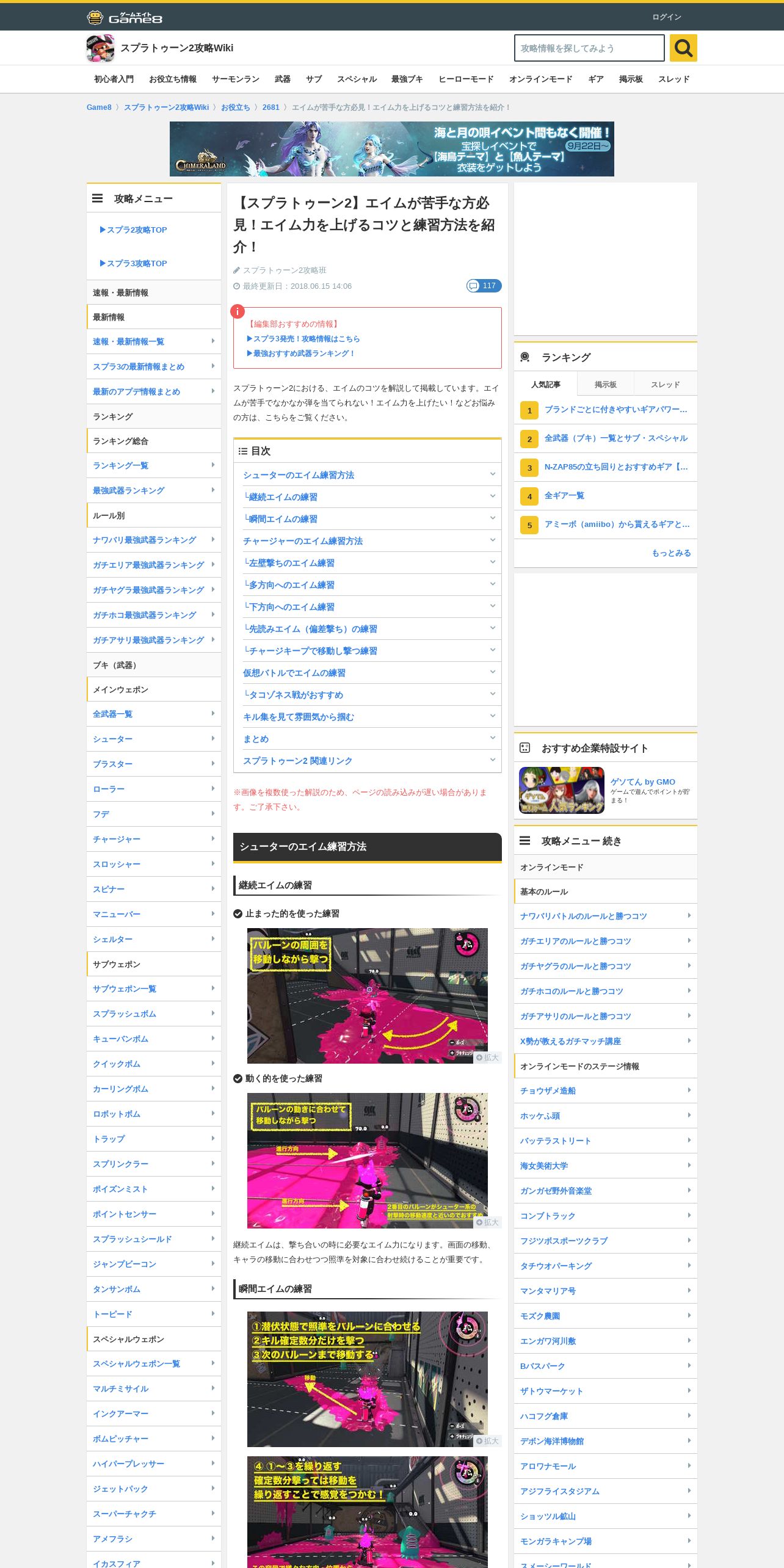The width and height of the screenshot is (784, 1568).
Task: Click the rank 1 badge in ranking
Action: pyautogui.click(x=529, y=410)
